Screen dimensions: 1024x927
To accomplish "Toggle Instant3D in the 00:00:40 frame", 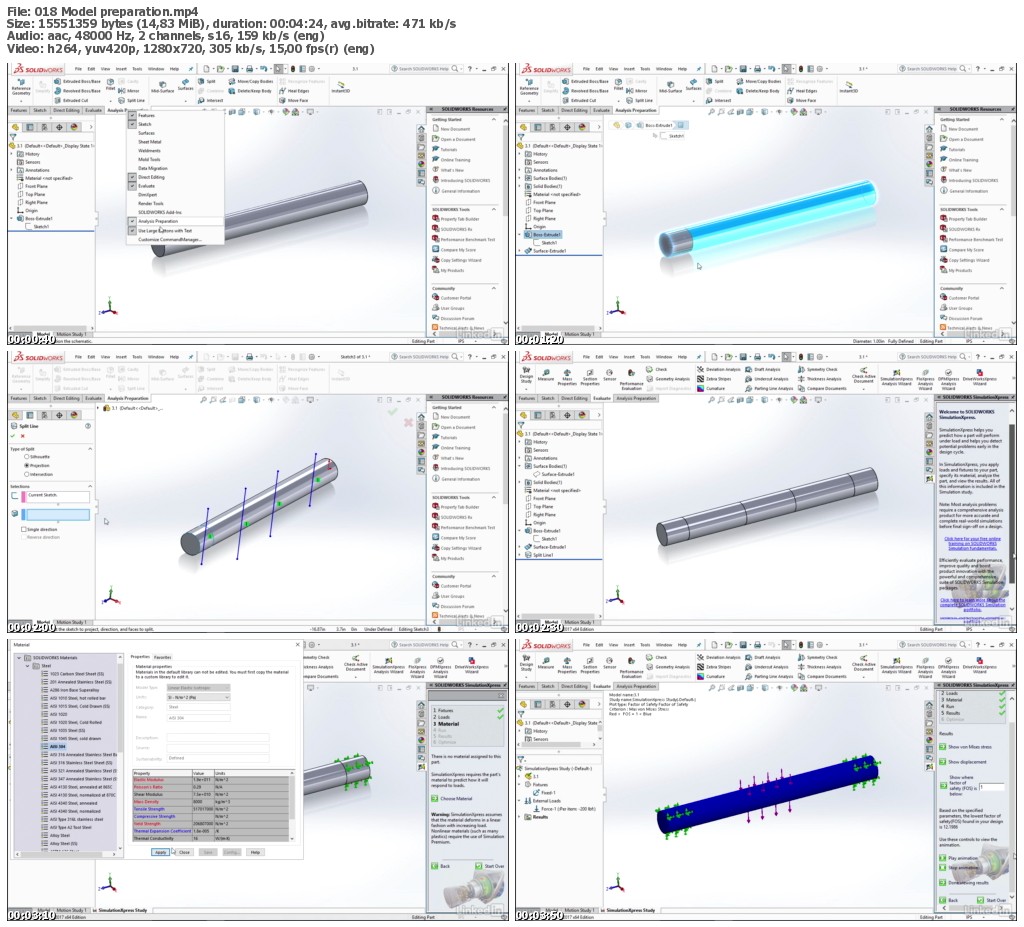I will coord(341,86).
